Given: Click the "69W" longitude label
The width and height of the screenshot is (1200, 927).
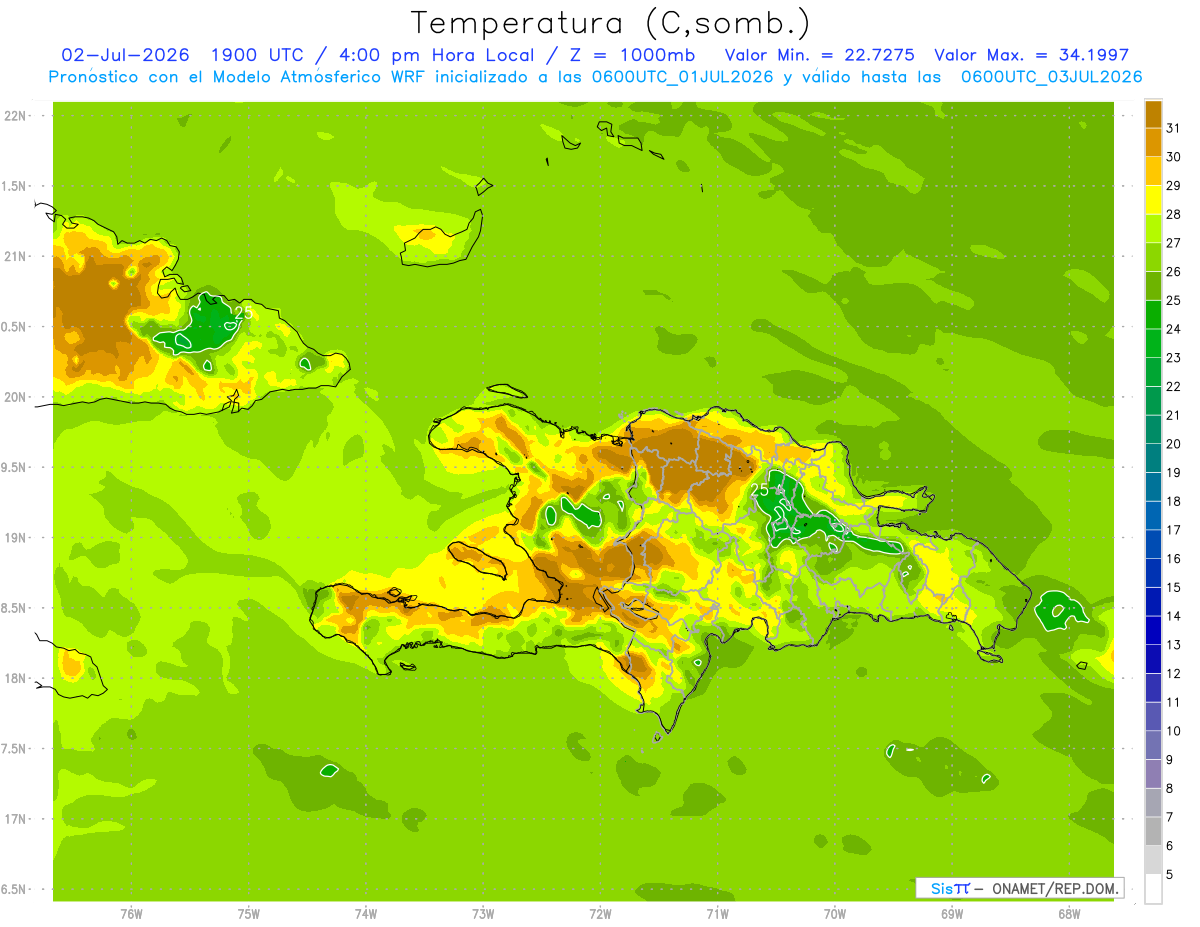Looking at the screenshot, I should [x=952, y=914].
